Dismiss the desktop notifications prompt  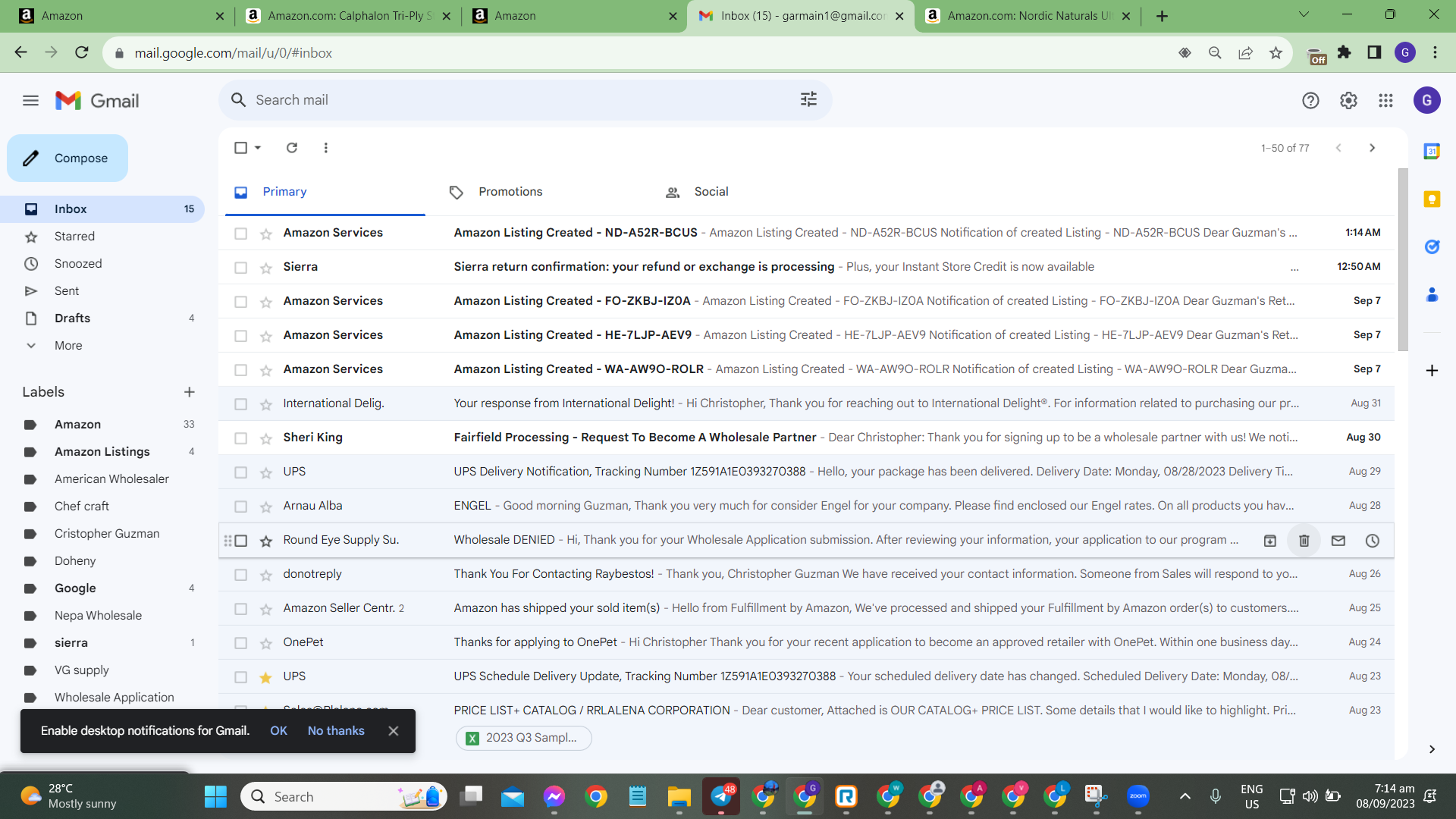click(394, 731)
